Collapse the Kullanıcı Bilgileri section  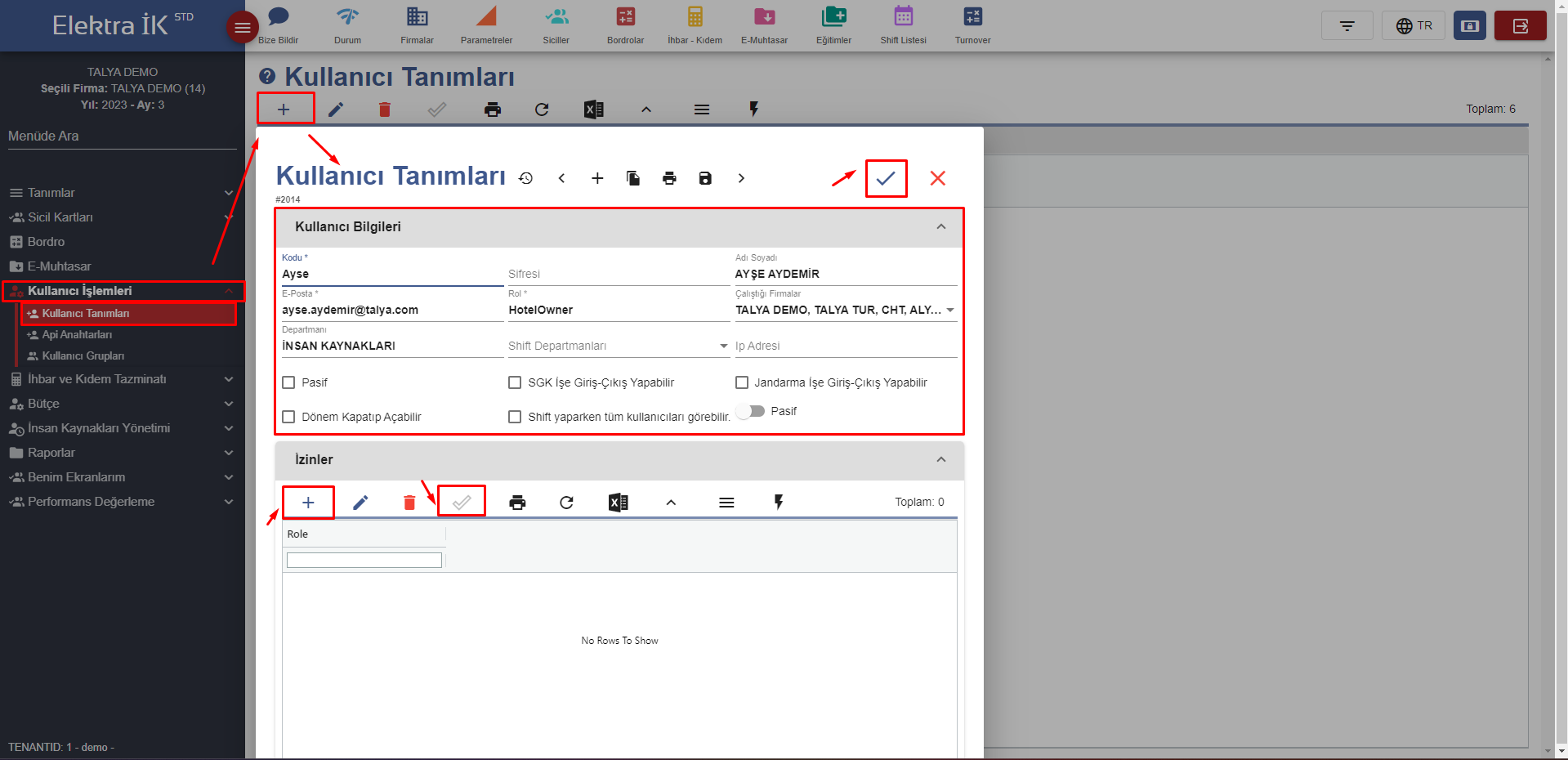(940, 227)
